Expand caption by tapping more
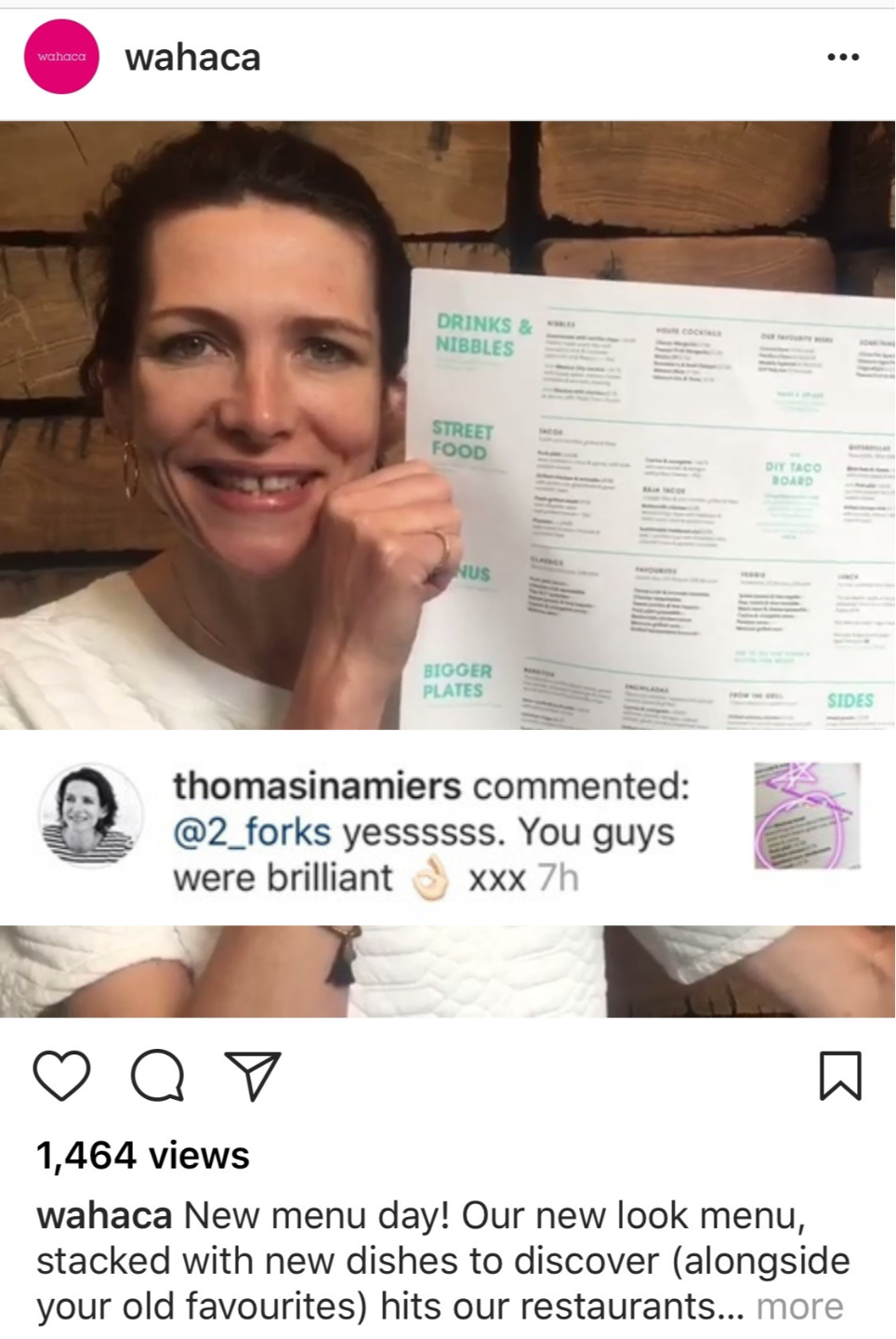 pos(799,1306)
